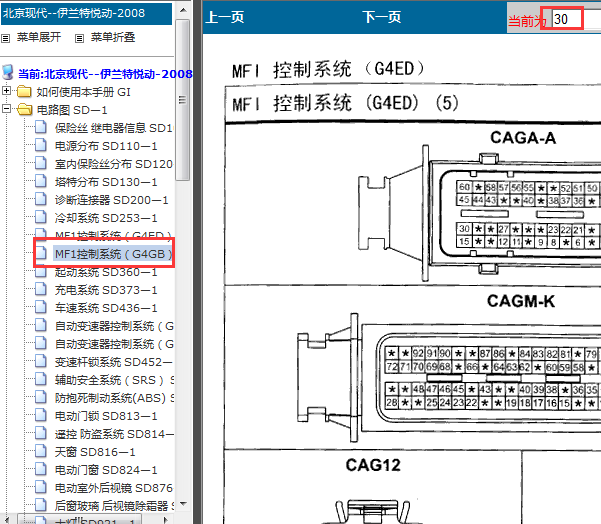Click page icon beside 天窗 SD816-1
Image resolution: width=601 pixels, height=524 pixels.
point(41,451)
